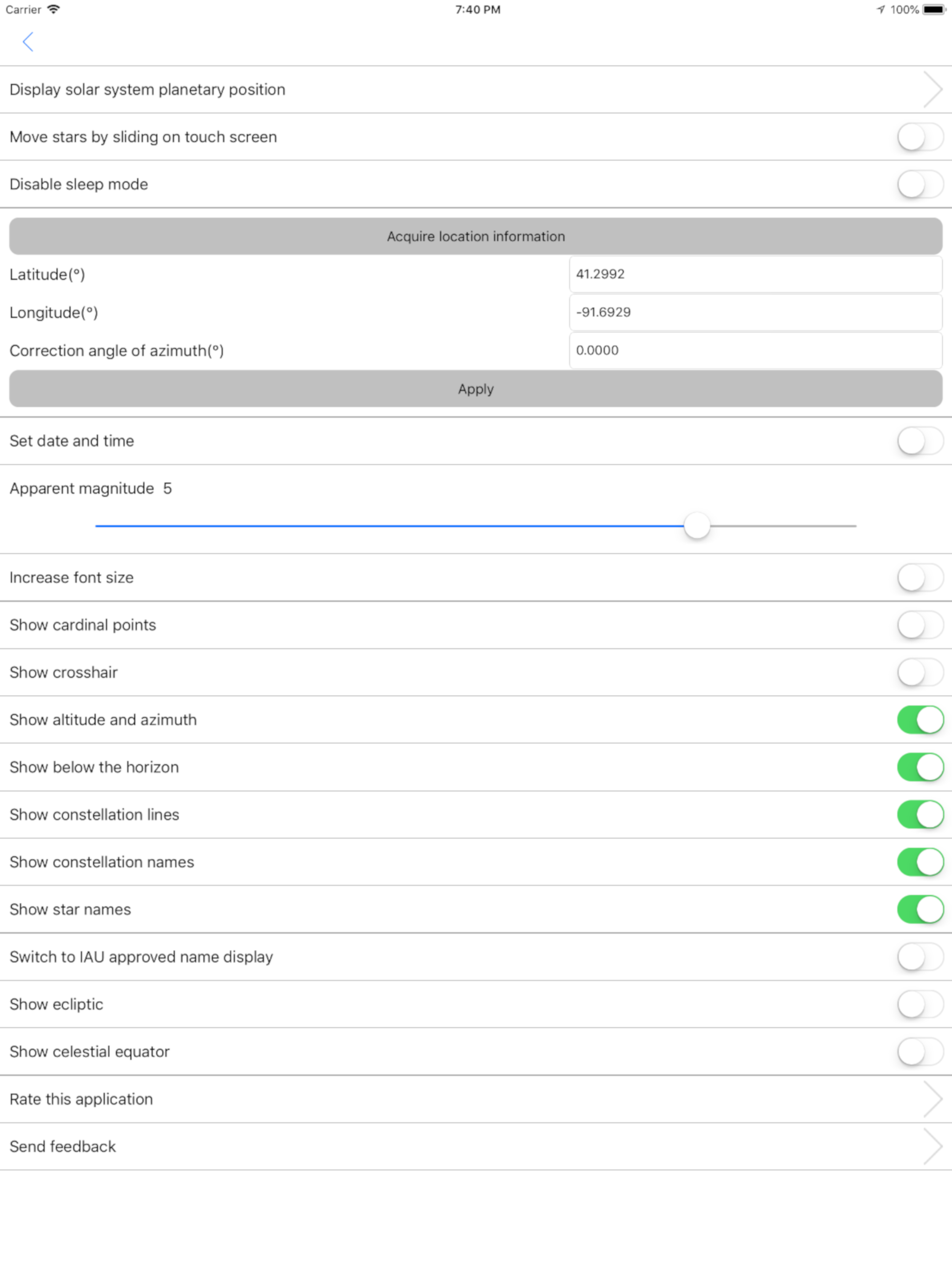Enable Increase font size switch
This screenshot has width=952, height=1270.
coord(920,577)
